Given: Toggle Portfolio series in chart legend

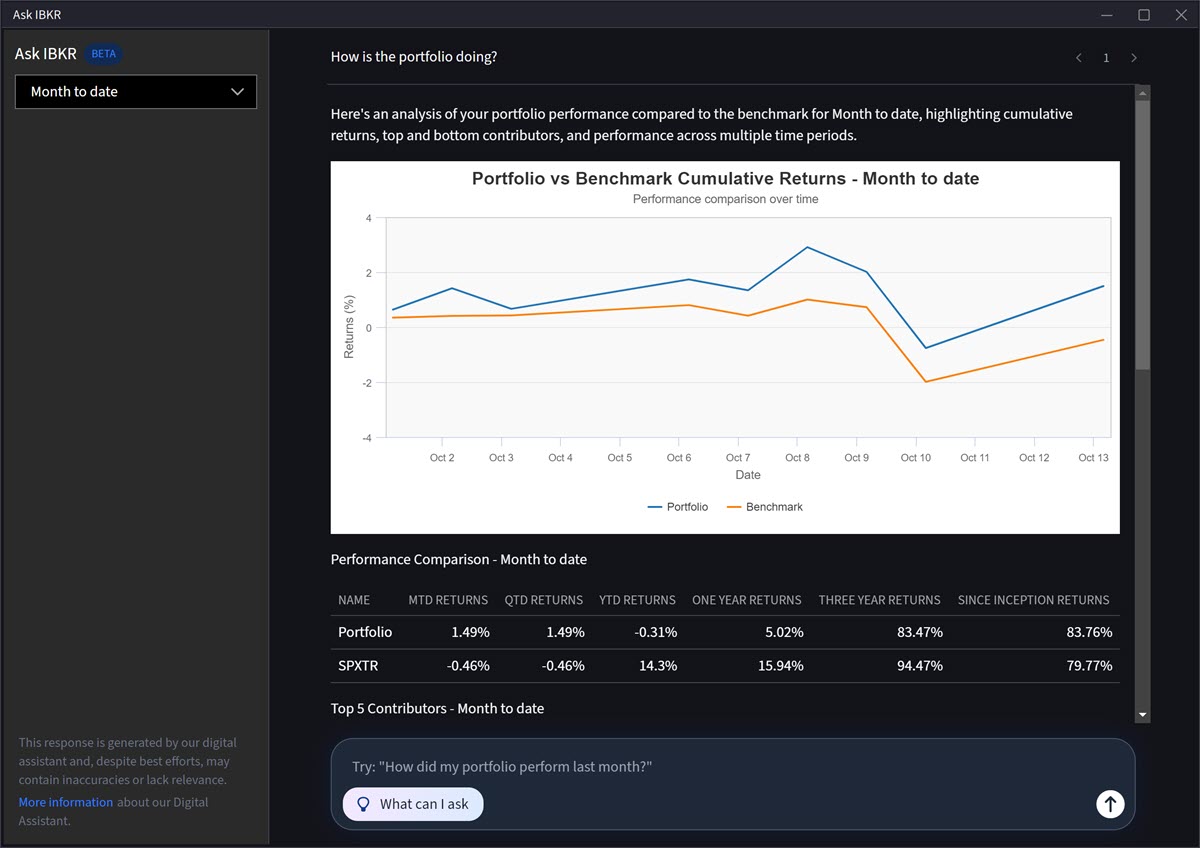Looking at the screenshot, I should pos(678,507).
